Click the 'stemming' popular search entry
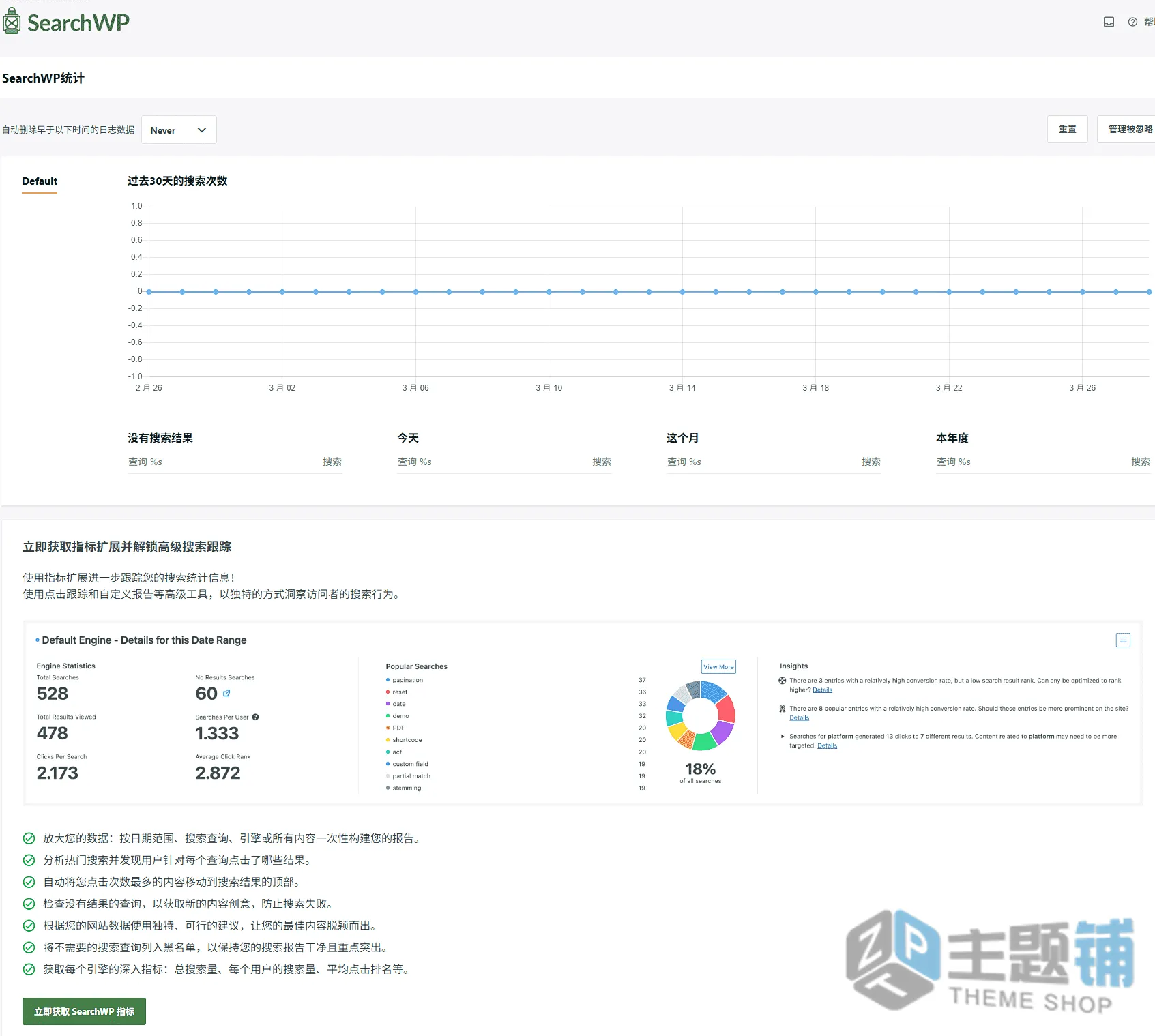The height and width of the screenshot is (1036, 1155). [407, 788]
